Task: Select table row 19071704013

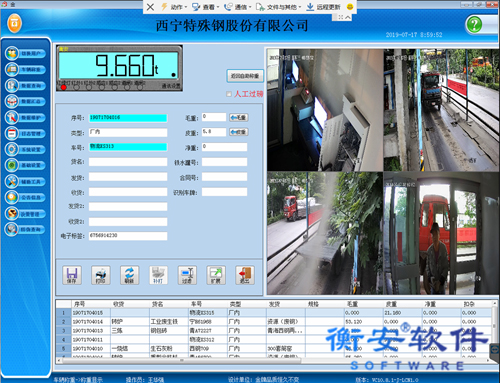Action: point(273,331)
